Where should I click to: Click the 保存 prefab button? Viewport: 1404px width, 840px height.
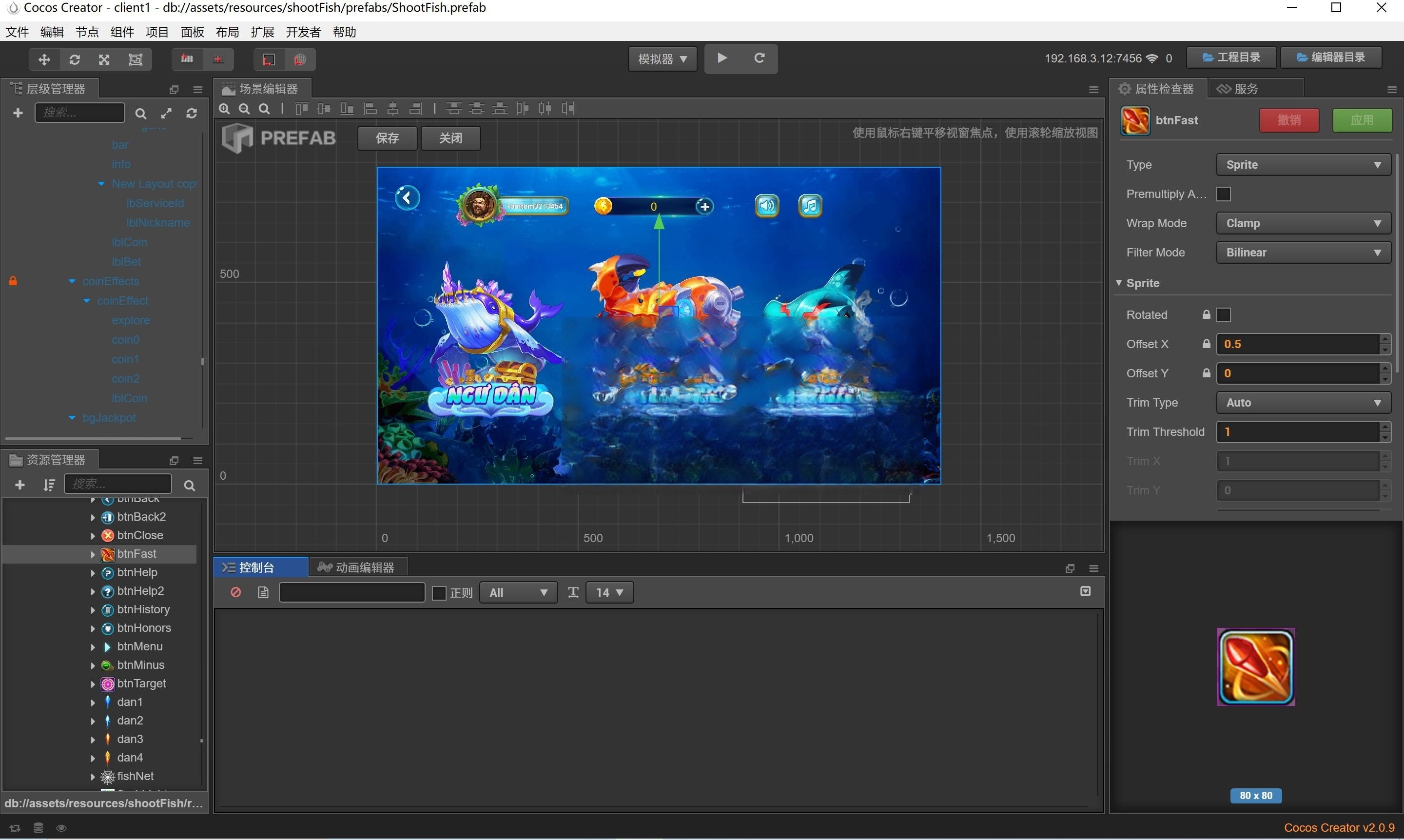pyautogui.click(x=387, y=138)
